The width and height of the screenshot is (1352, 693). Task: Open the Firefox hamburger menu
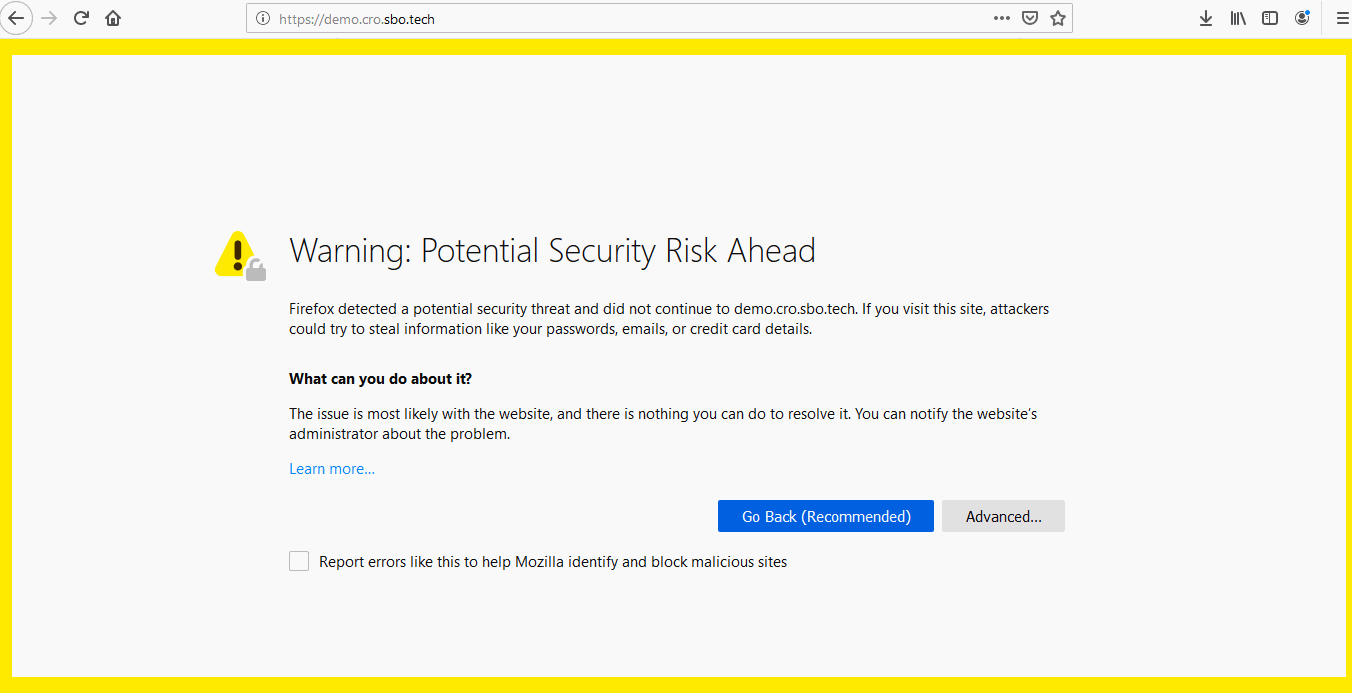1342,18
